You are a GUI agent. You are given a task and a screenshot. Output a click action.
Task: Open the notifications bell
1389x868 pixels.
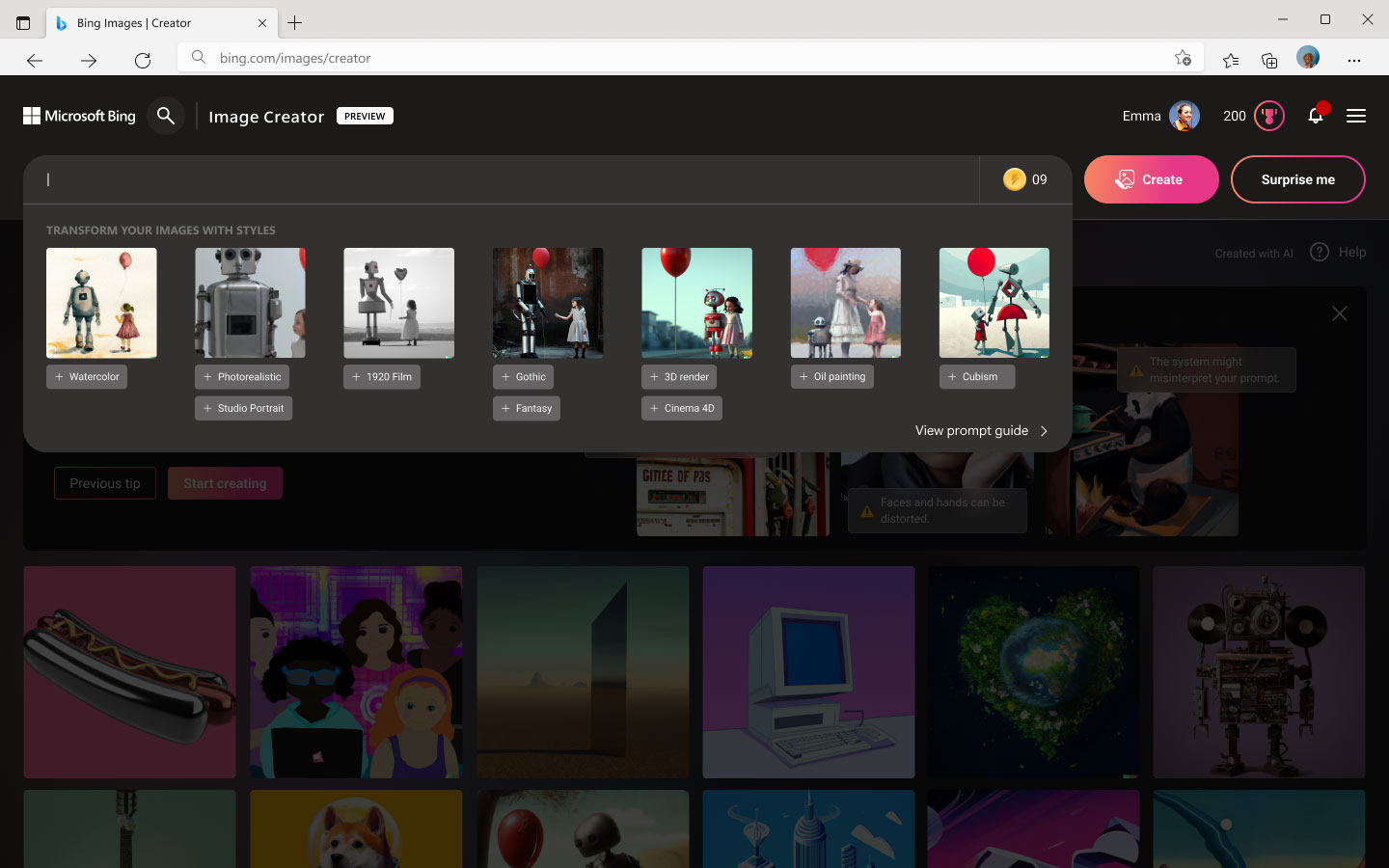click(x=1315, y=116)
